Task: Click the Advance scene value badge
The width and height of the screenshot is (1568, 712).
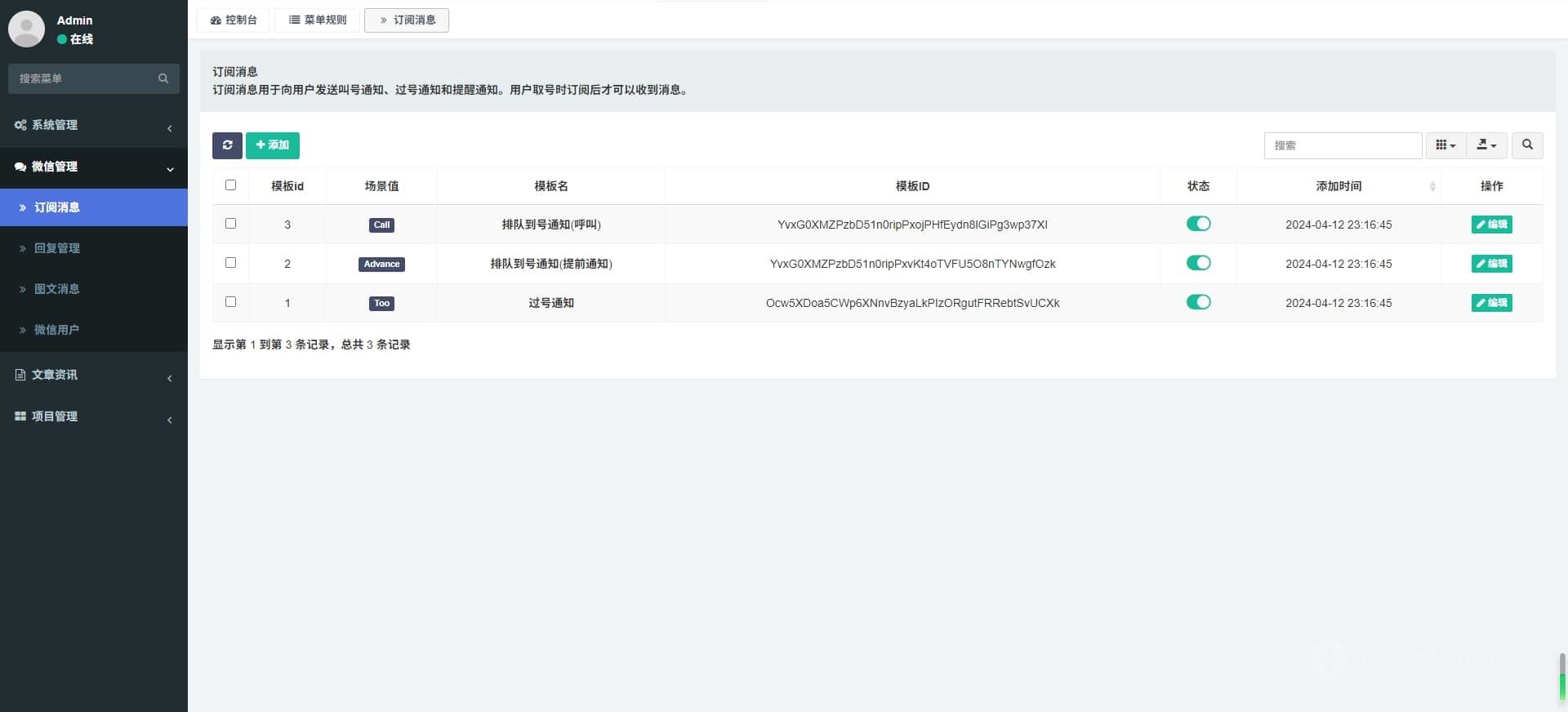Action: [381, 264]
